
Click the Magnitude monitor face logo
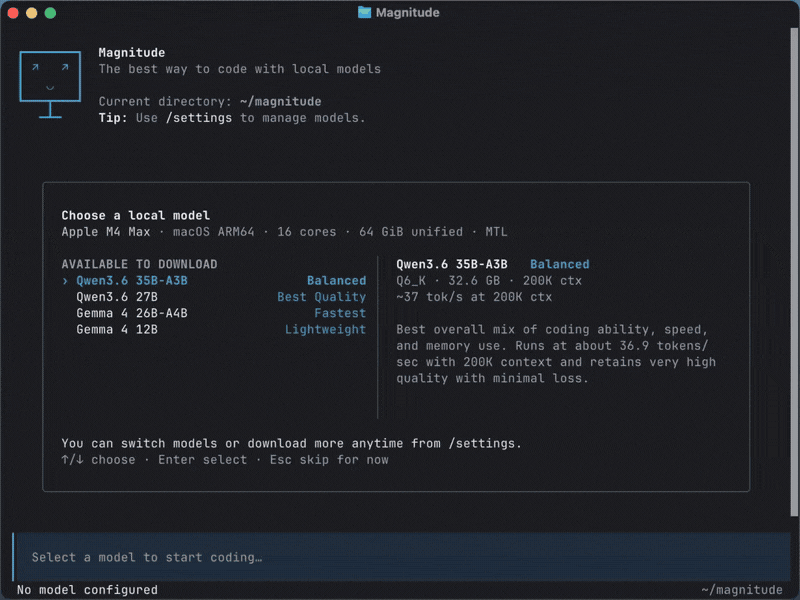click(x=50, y=84)
